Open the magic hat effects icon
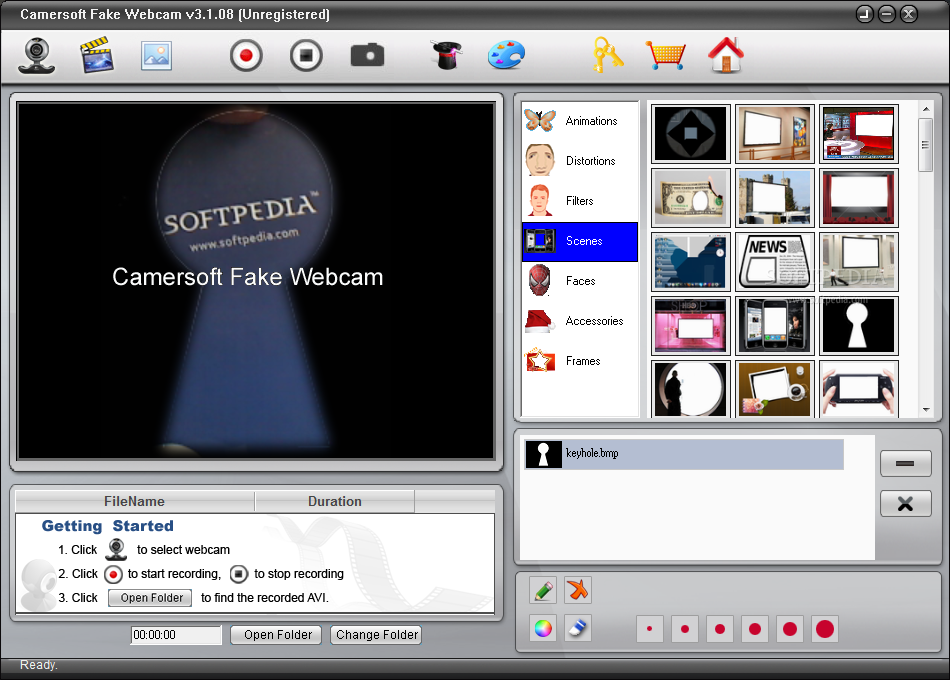The height and width of the screenshot is (680, 950). (x=447, y=55)
